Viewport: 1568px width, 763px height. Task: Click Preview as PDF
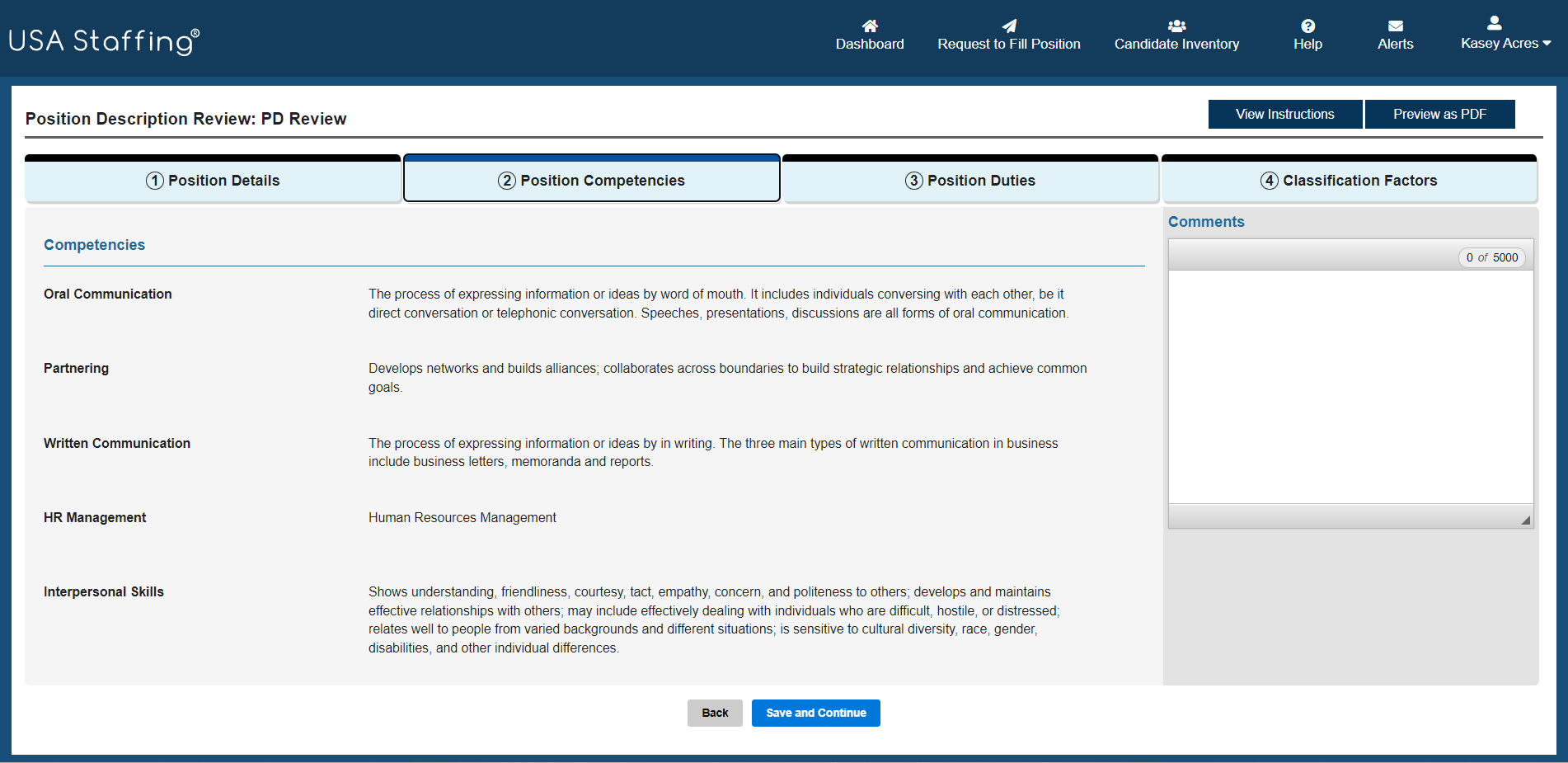(1440, 114)
